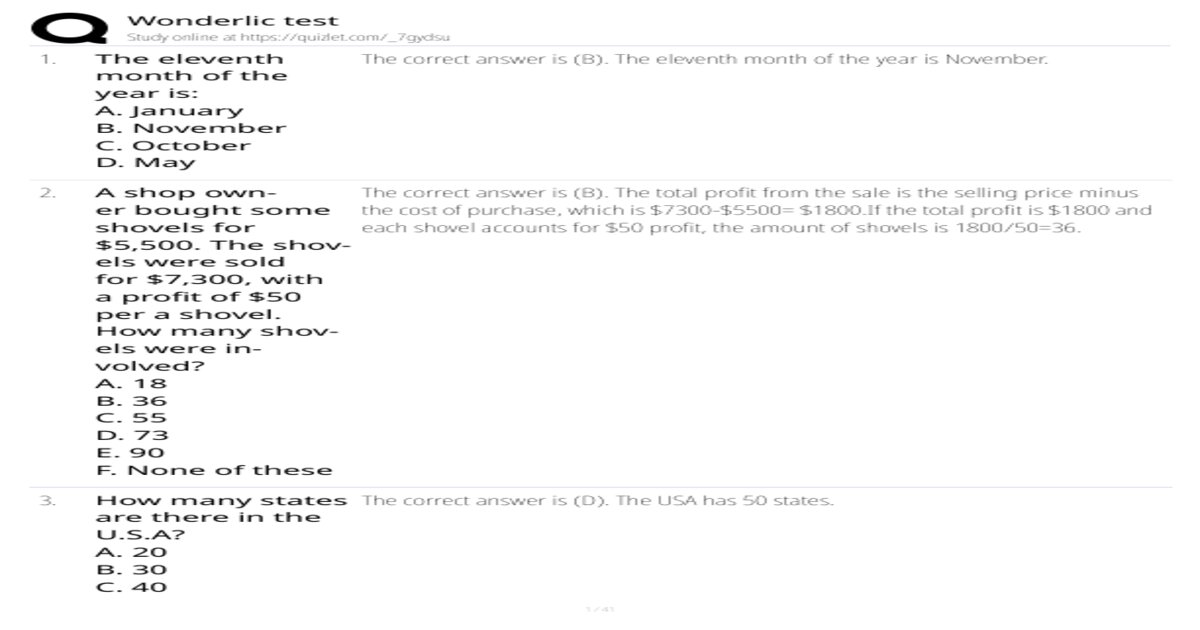The height and width of the screenshot is (630, 1200).
Task: Select answer option A. January
Action: [x=169, y=111]
